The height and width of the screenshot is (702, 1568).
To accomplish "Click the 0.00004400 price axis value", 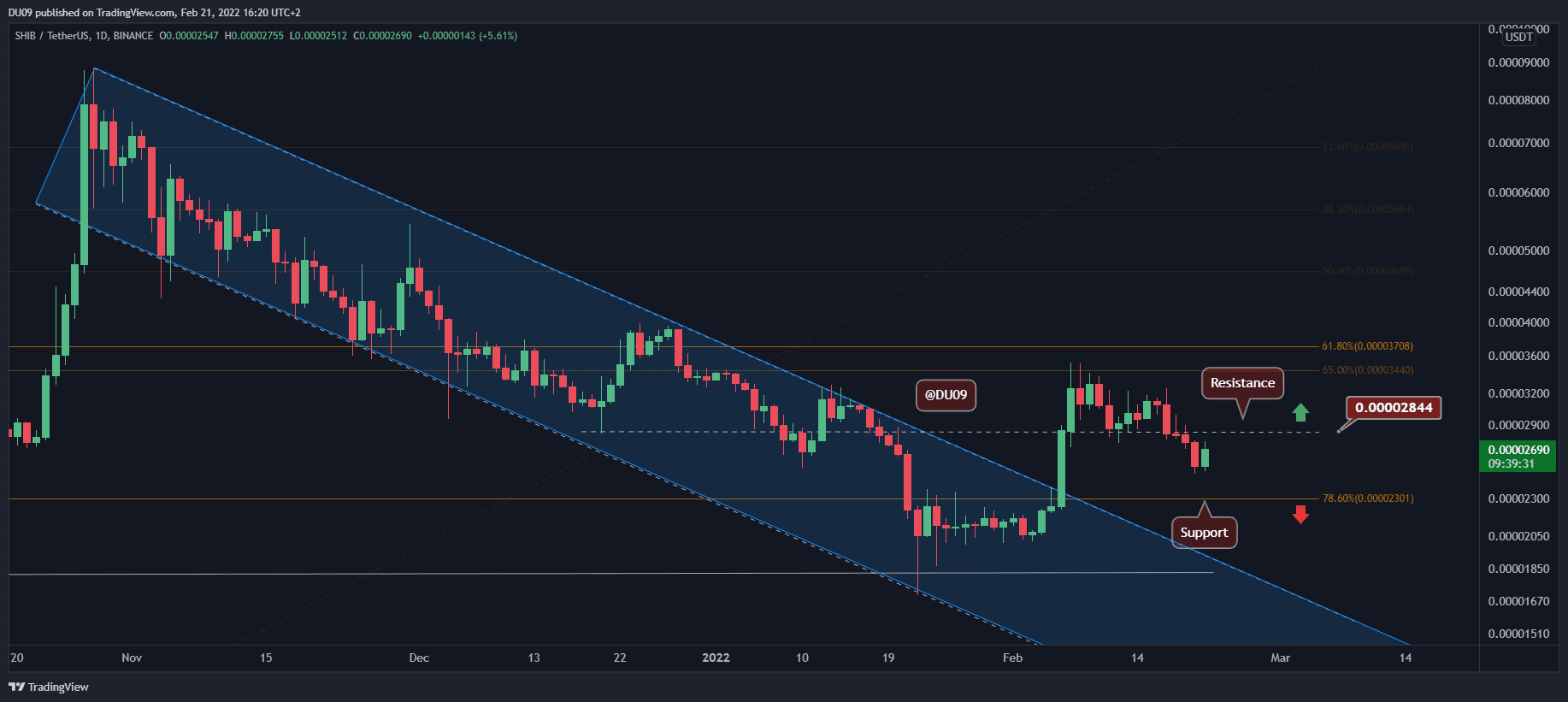I will click(x=1518, y=292).
